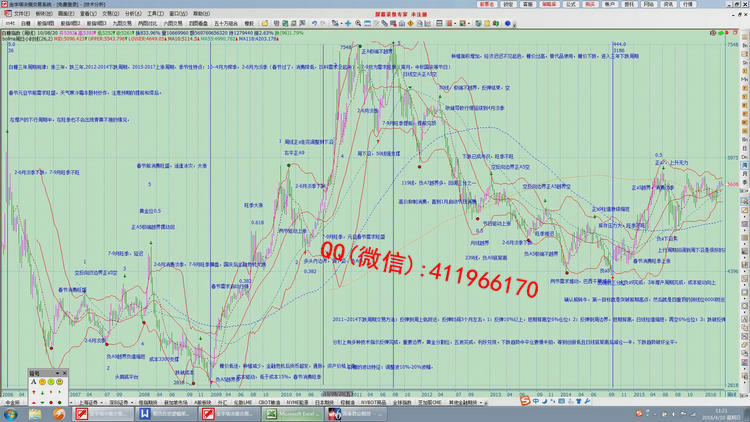Image resolution: width=750 pixels, height=422 pixels.
Task: Switch to the 日本期货 tab
Action: coord(324,402)
